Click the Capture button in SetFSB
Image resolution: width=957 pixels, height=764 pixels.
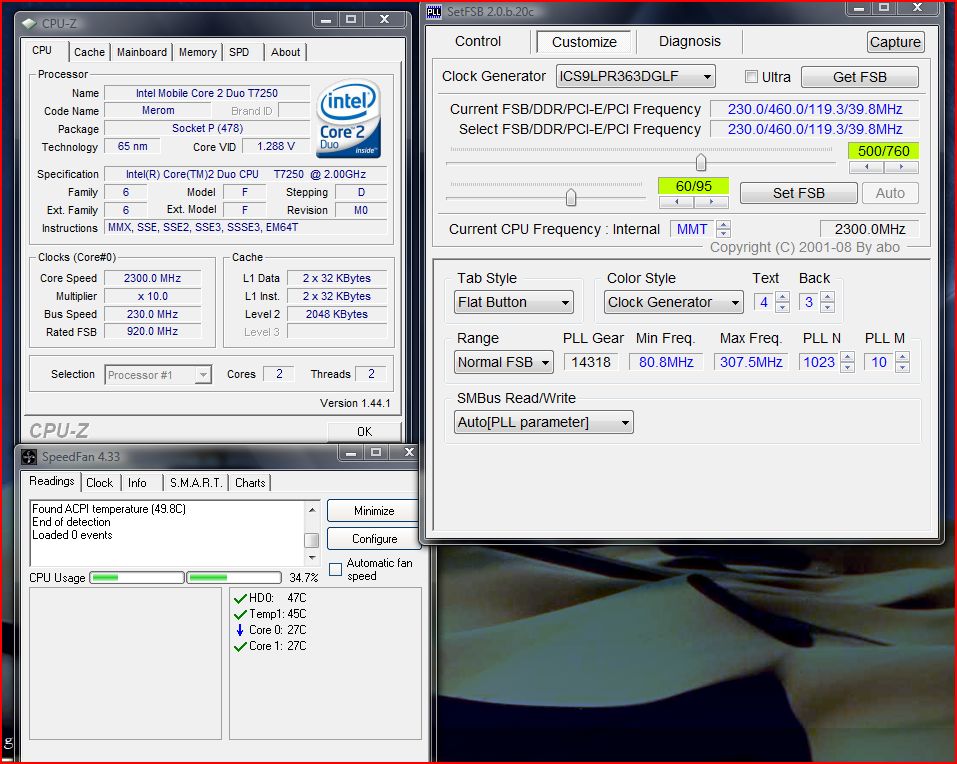point(895,42)
